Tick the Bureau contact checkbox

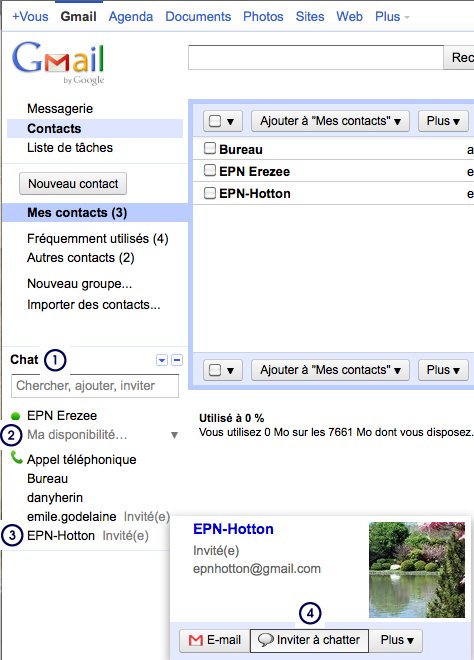coord(210,148)
